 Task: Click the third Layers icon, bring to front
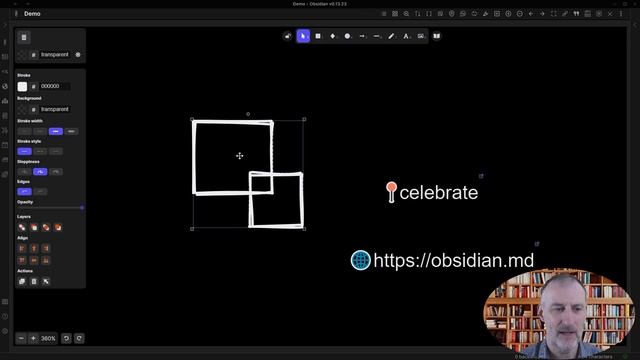pyautogui.click(x=46, y=227)
